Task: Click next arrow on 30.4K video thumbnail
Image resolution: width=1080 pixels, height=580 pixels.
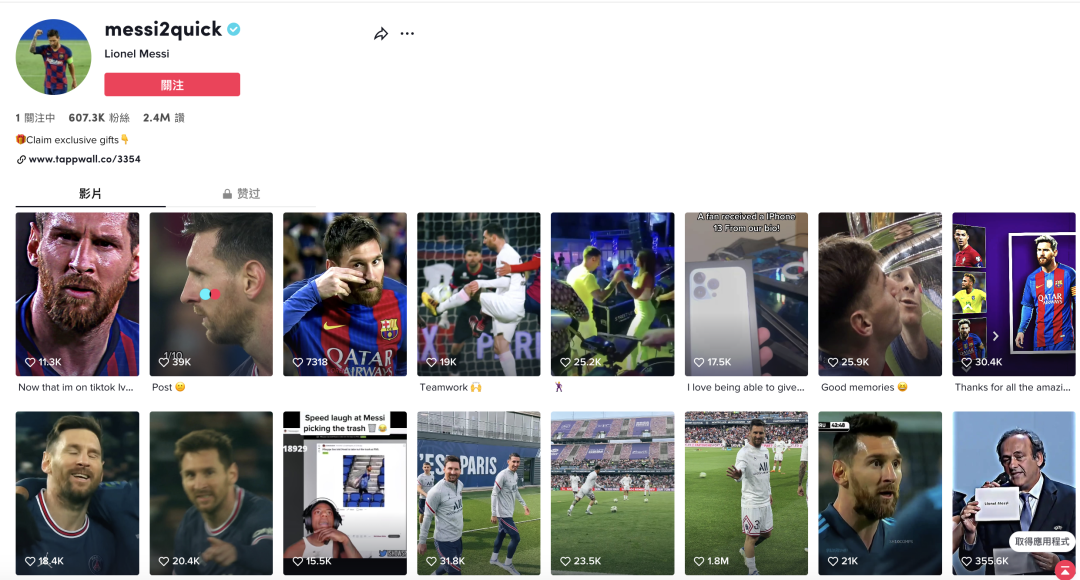Action: (995, 336)
